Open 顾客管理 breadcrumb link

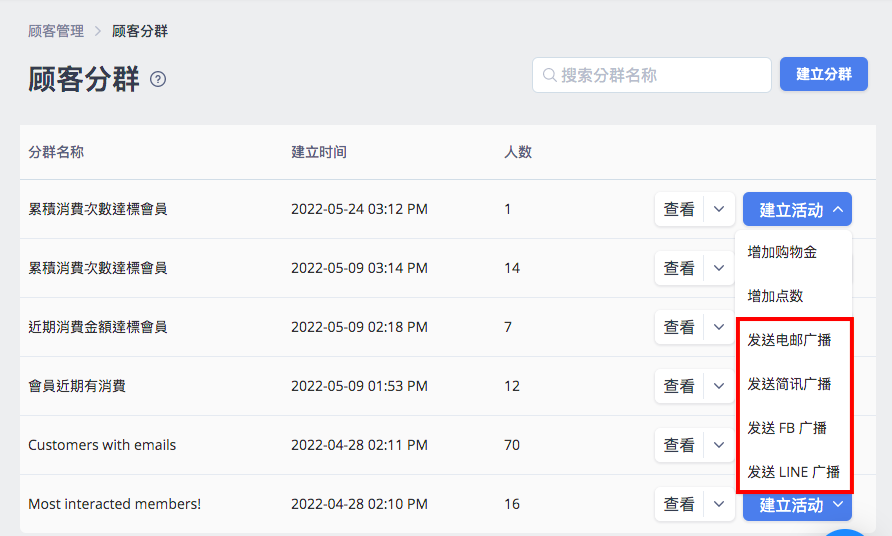coord(56,31)
